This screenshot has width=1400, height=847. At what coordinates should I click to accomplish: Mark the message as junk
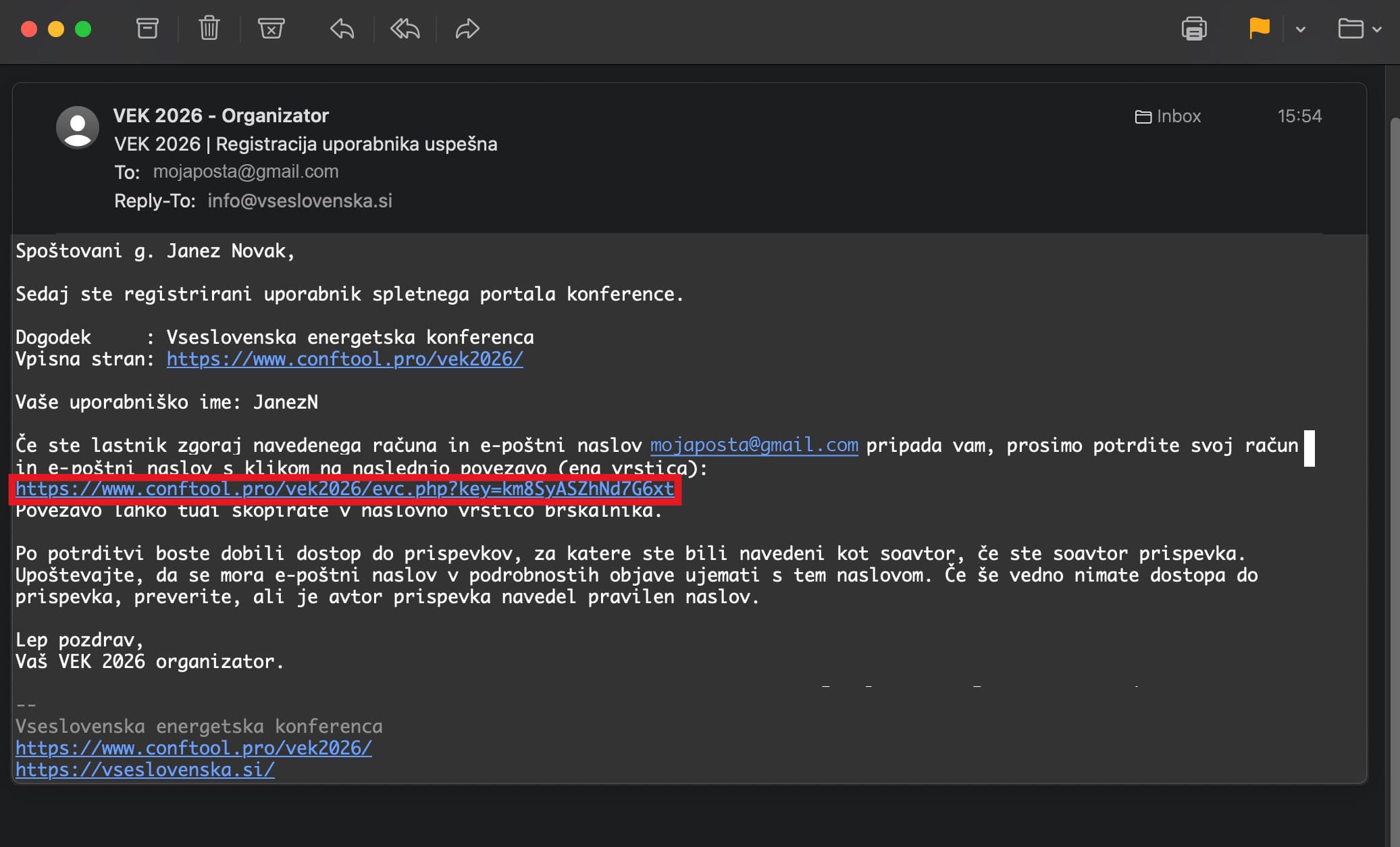click(x=271, y=28)
